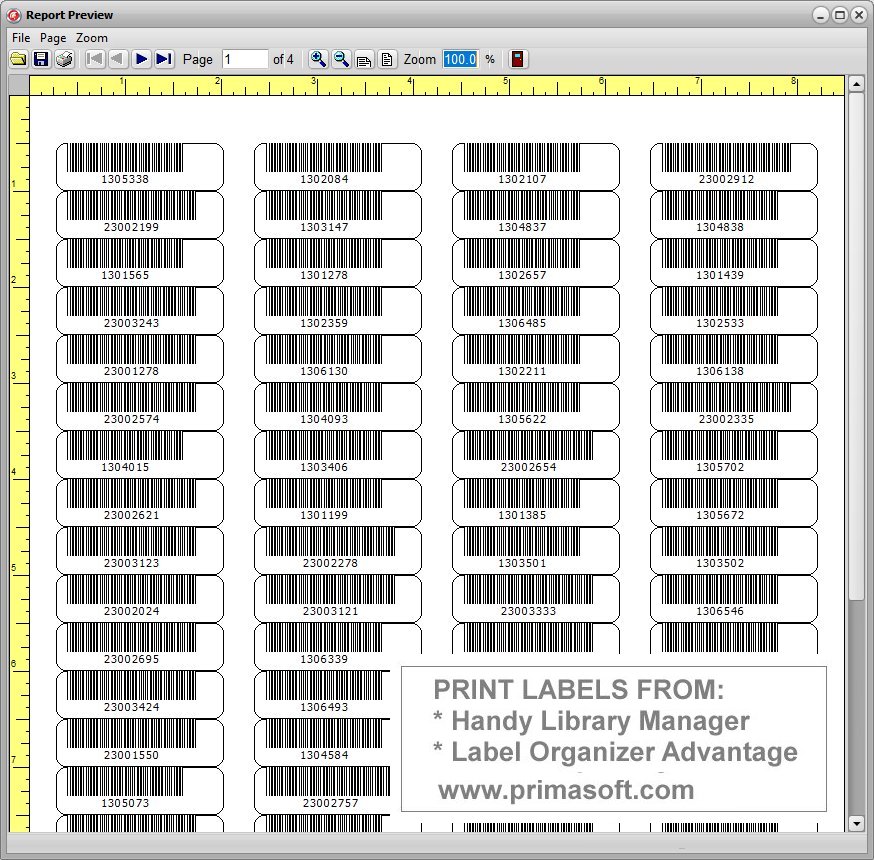Select barcode label 1301565
Image resolution: width=874 pixels, height=860 pixels.
tap(140, 263)
